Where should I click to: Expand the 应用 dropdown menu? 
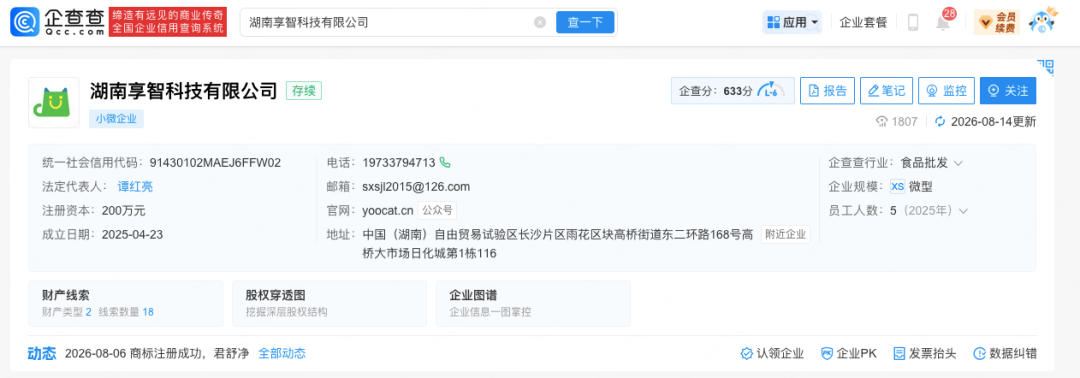pyautogui.click(x=793, y=22)
